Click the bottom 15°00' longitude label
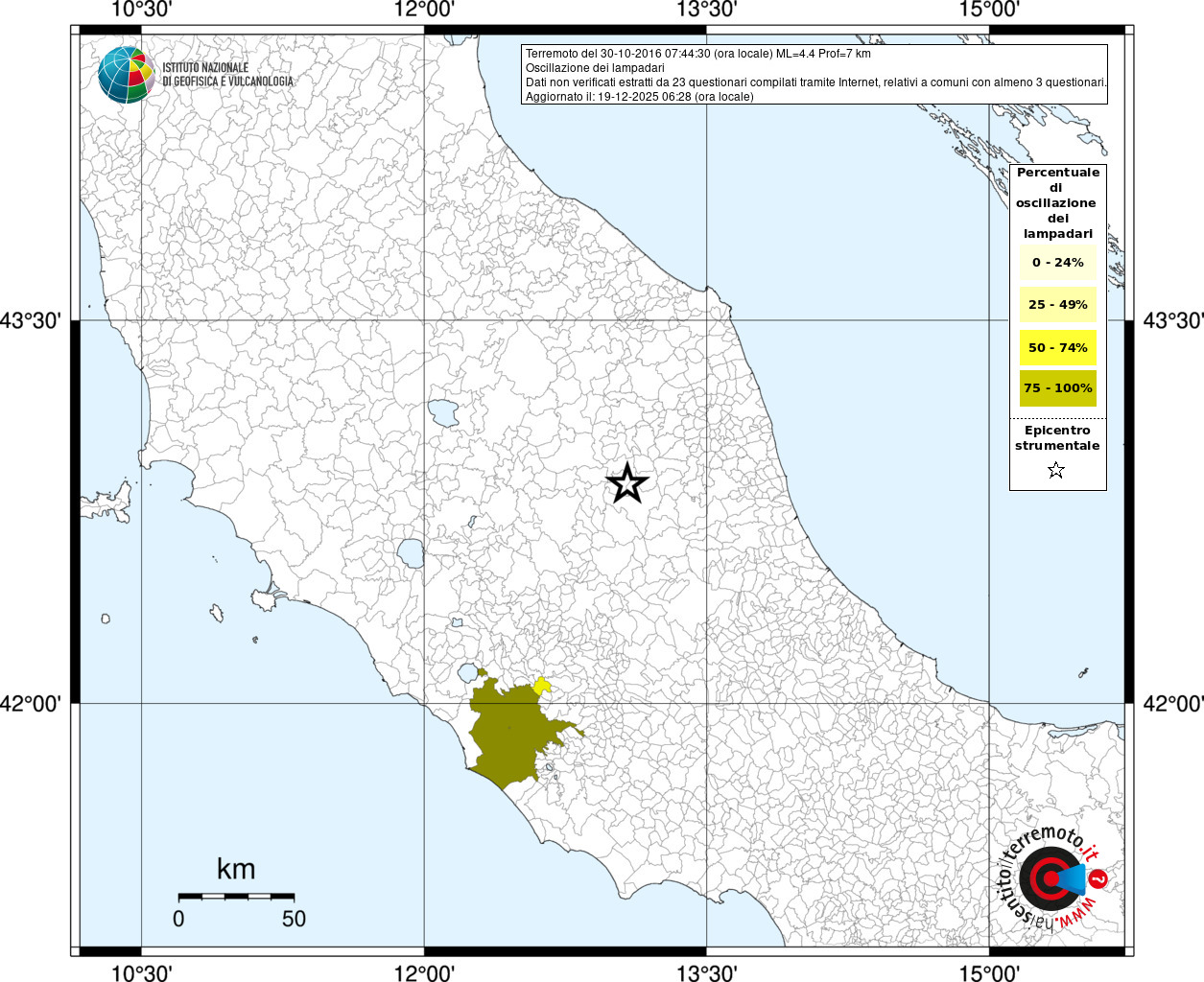This screenshot has width=1204, height=982. (989, 972)
